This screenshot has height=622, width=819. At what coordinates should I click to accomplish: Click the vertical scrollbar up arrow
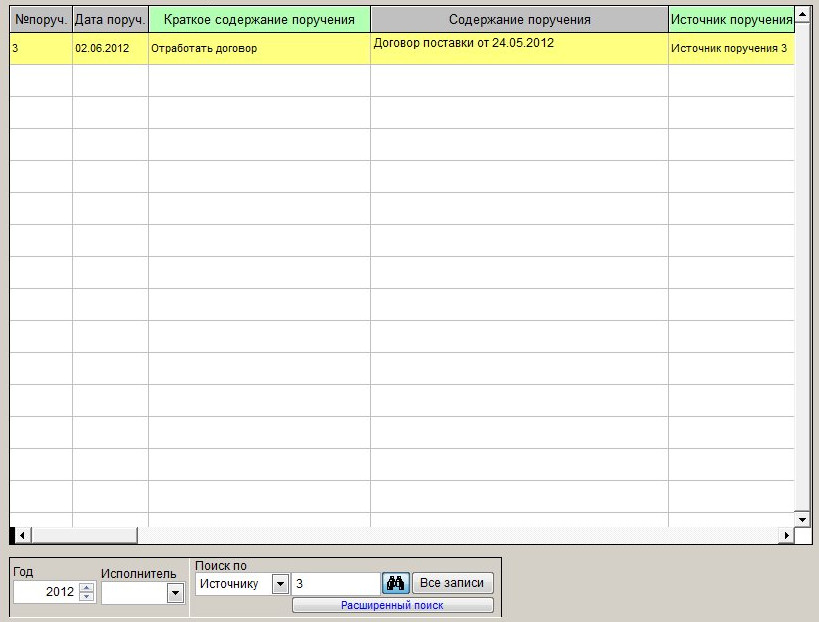pos(803,14)
